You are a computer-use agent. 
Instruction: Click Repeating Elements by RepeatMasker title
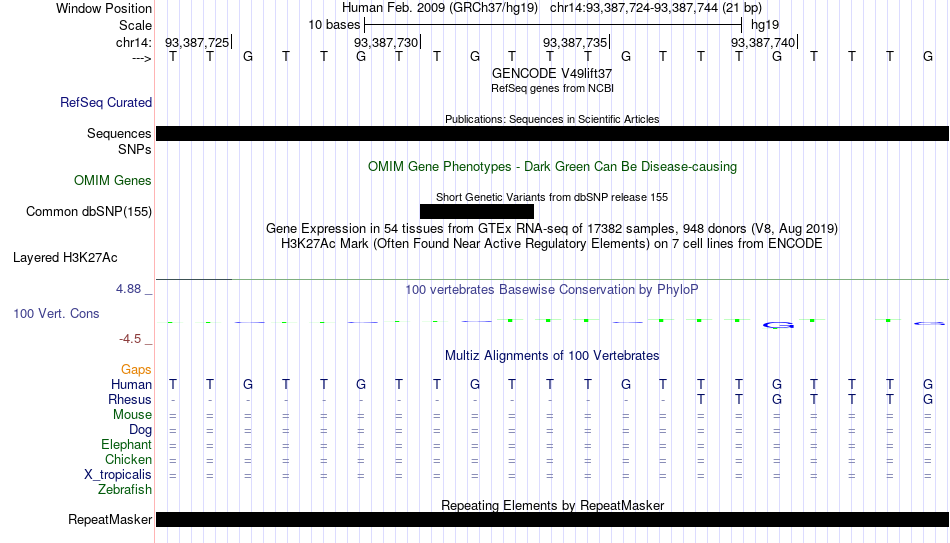pyautogui.click(x=553, y=505)
